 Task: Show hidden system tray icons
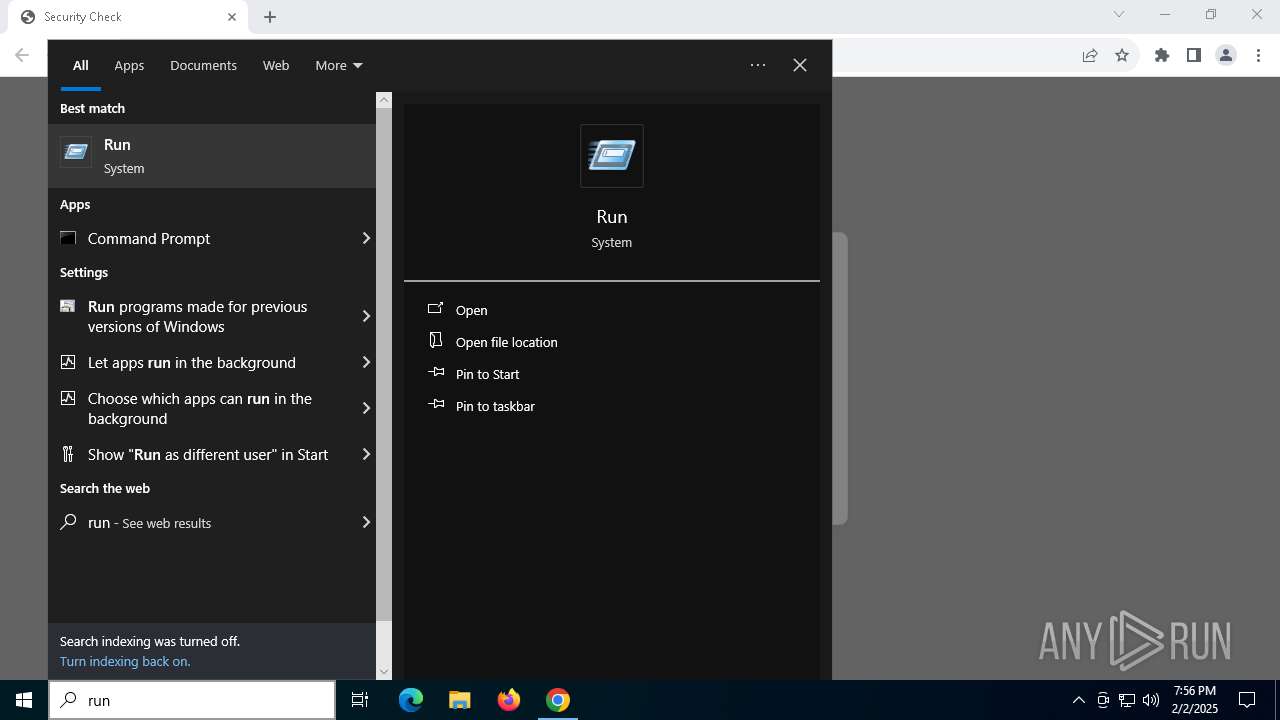click(x=1078, y=700)
